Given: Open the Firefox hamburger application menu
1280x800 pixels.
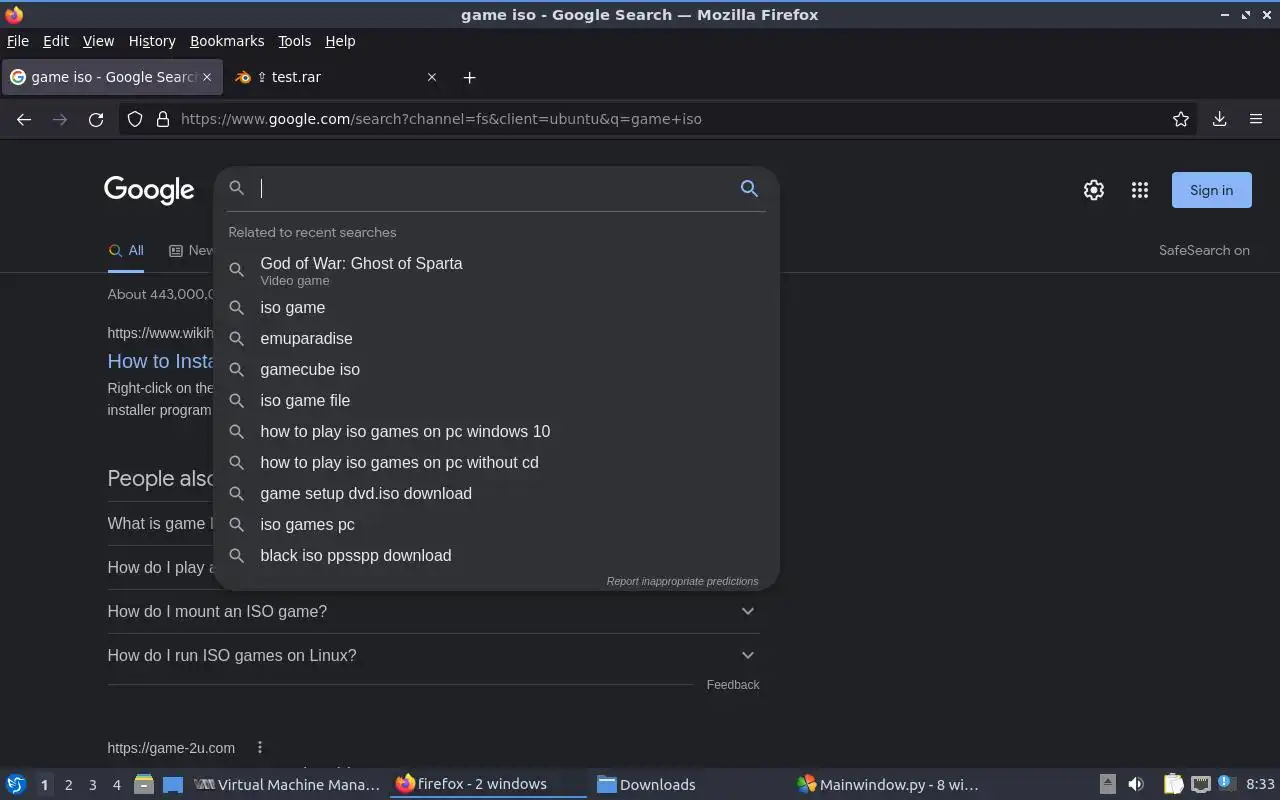Looking at the screenshot, I should (x=1256, y=119).
